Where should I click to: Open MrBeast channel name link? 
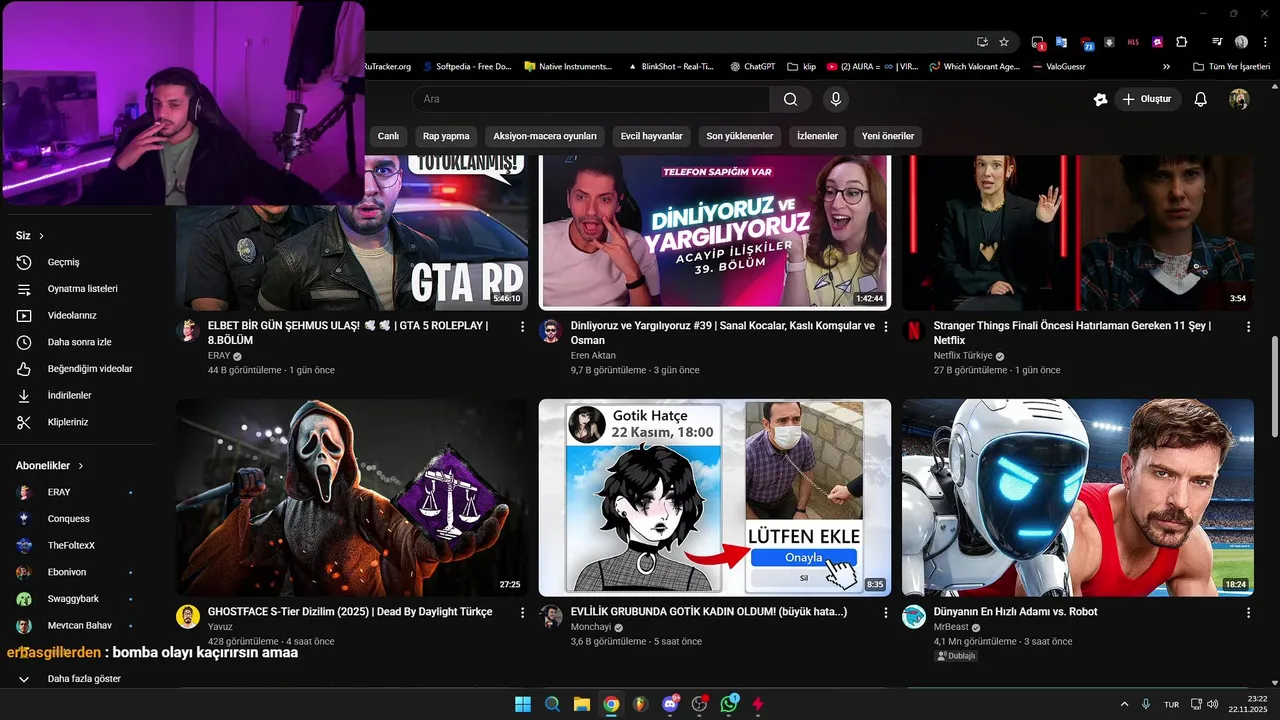(951, 627)
